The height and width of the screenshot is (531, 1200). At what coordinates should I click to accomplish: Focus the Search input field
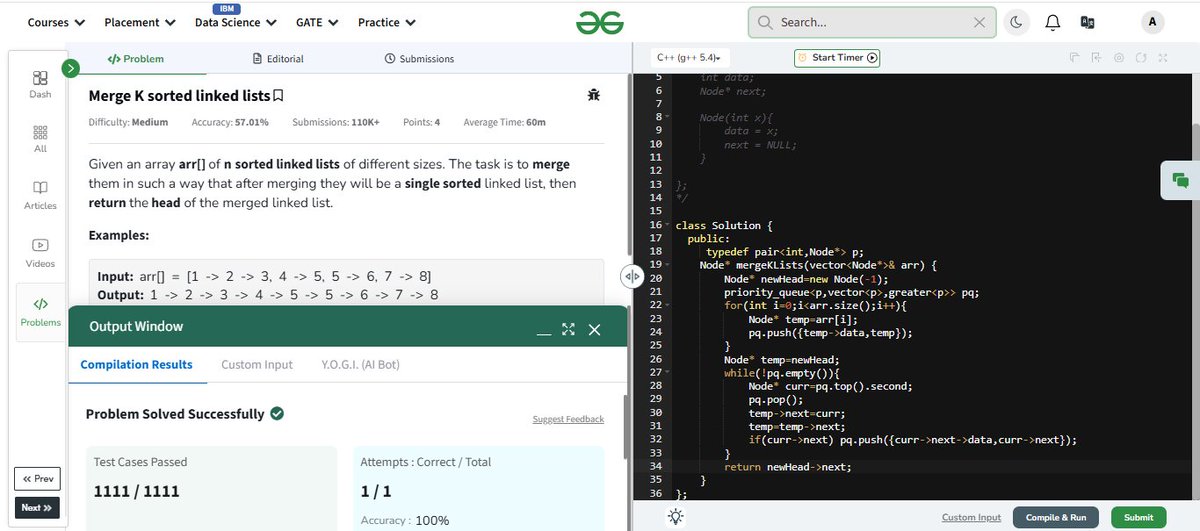(x=872, y=22)
